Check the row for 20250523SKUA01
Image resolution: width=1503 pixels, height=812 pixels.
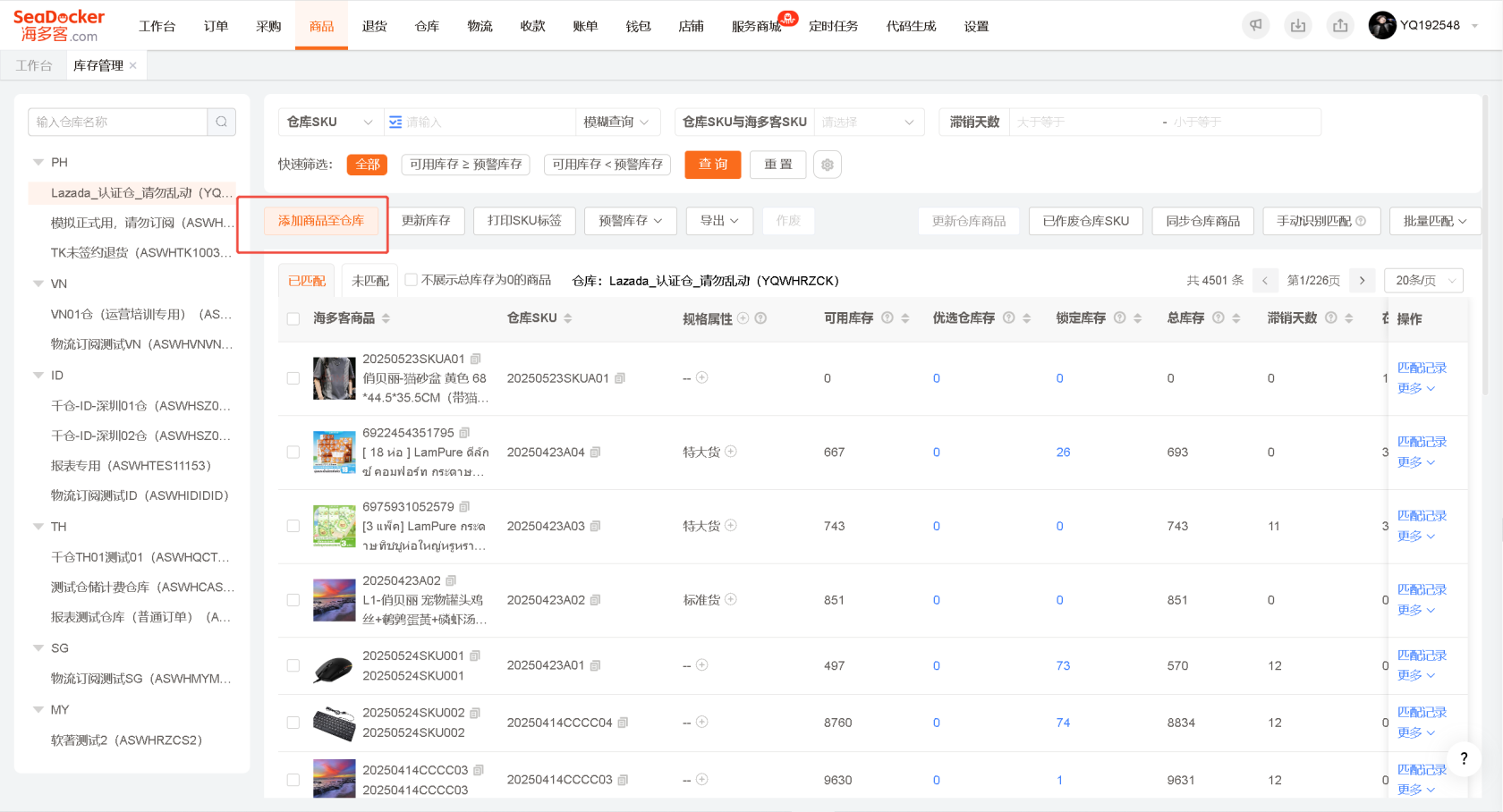click(293, 378)
